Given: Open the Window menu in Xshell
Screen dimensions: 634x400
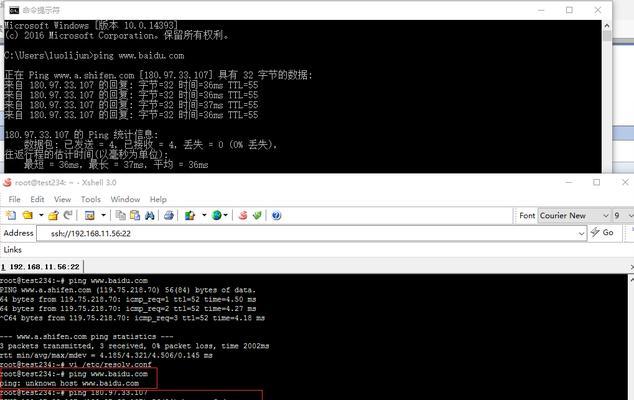Looking at the screenshot, I should [125, 199].
